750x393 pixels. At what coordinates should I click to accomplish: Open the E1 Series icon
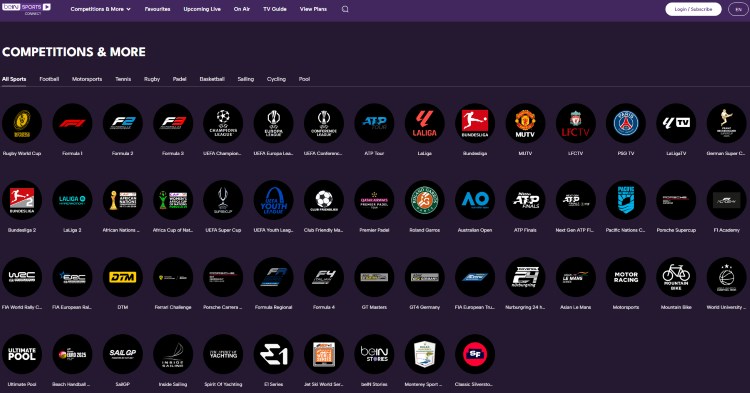274,354
